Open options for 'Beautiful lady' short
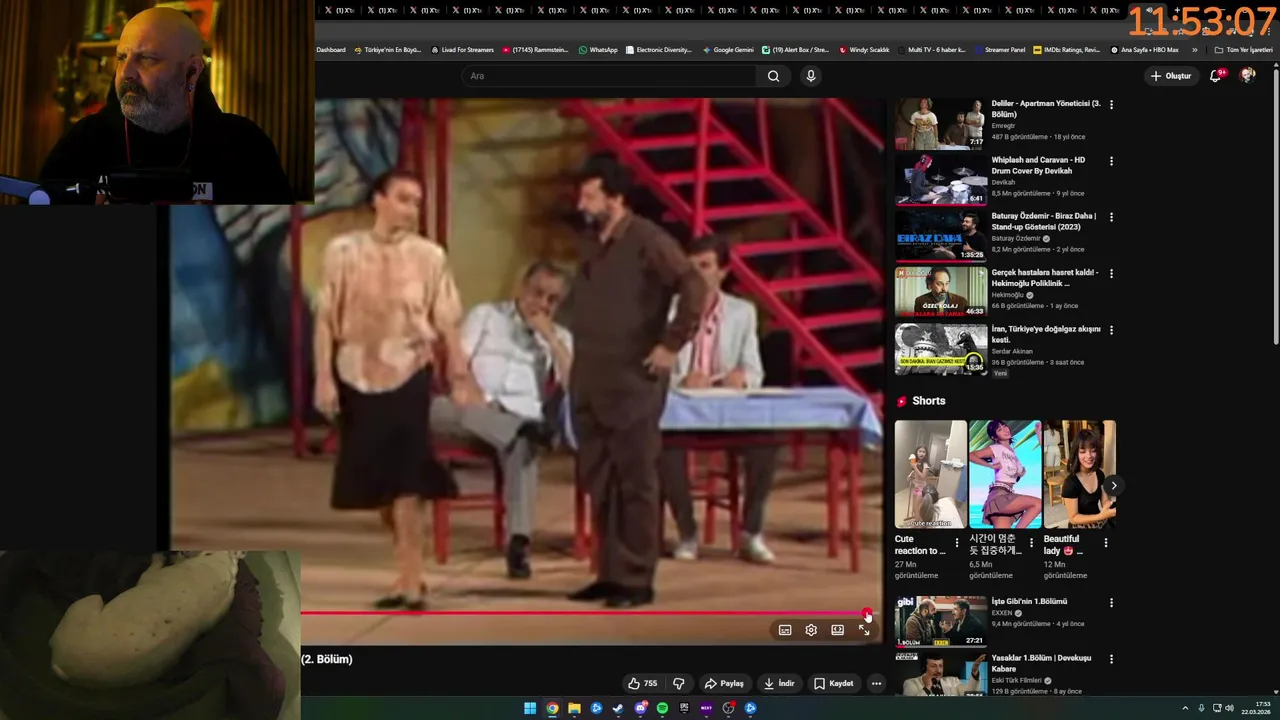 point(1106,543)
